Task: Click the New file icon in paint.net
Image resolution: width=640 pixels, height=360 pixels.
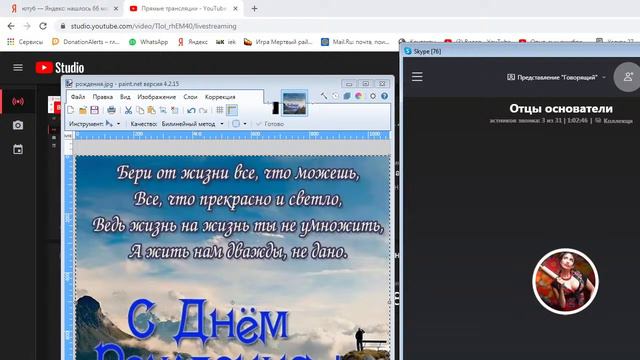Action: tap(71, 110)
